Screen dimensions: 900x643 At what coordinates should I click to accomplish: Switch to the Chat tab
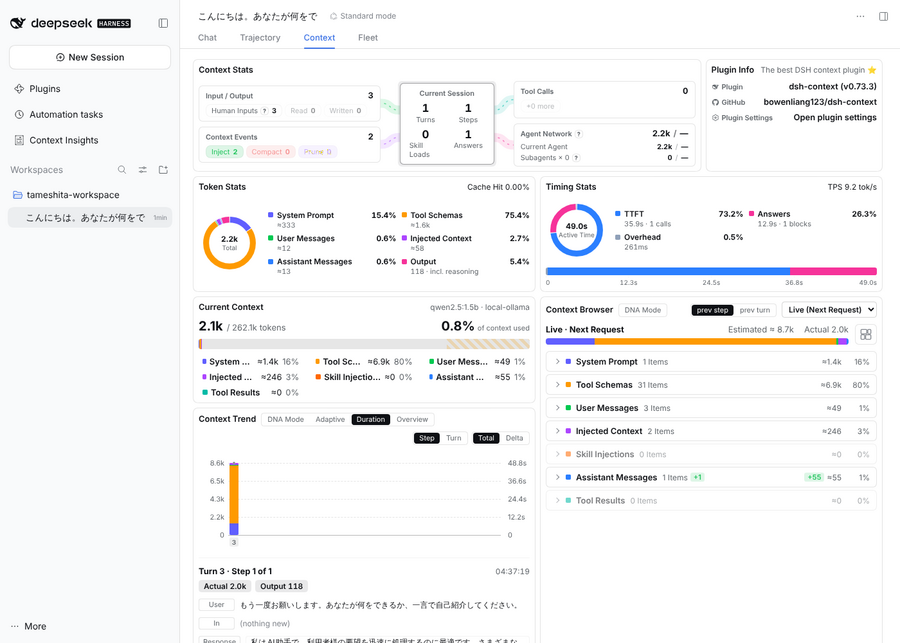pos(207,38)
